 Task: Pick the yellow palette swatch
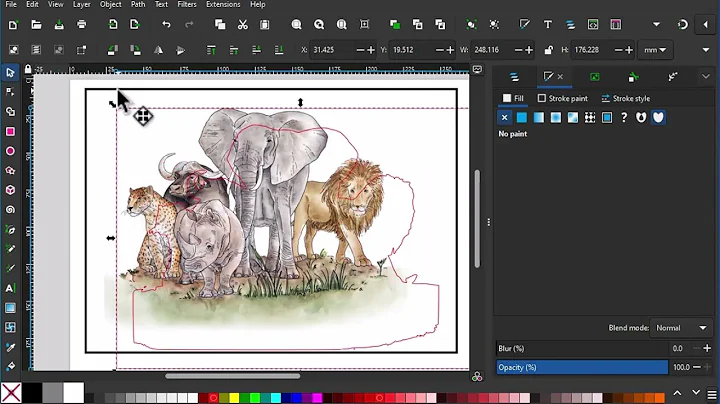point(234,398)
